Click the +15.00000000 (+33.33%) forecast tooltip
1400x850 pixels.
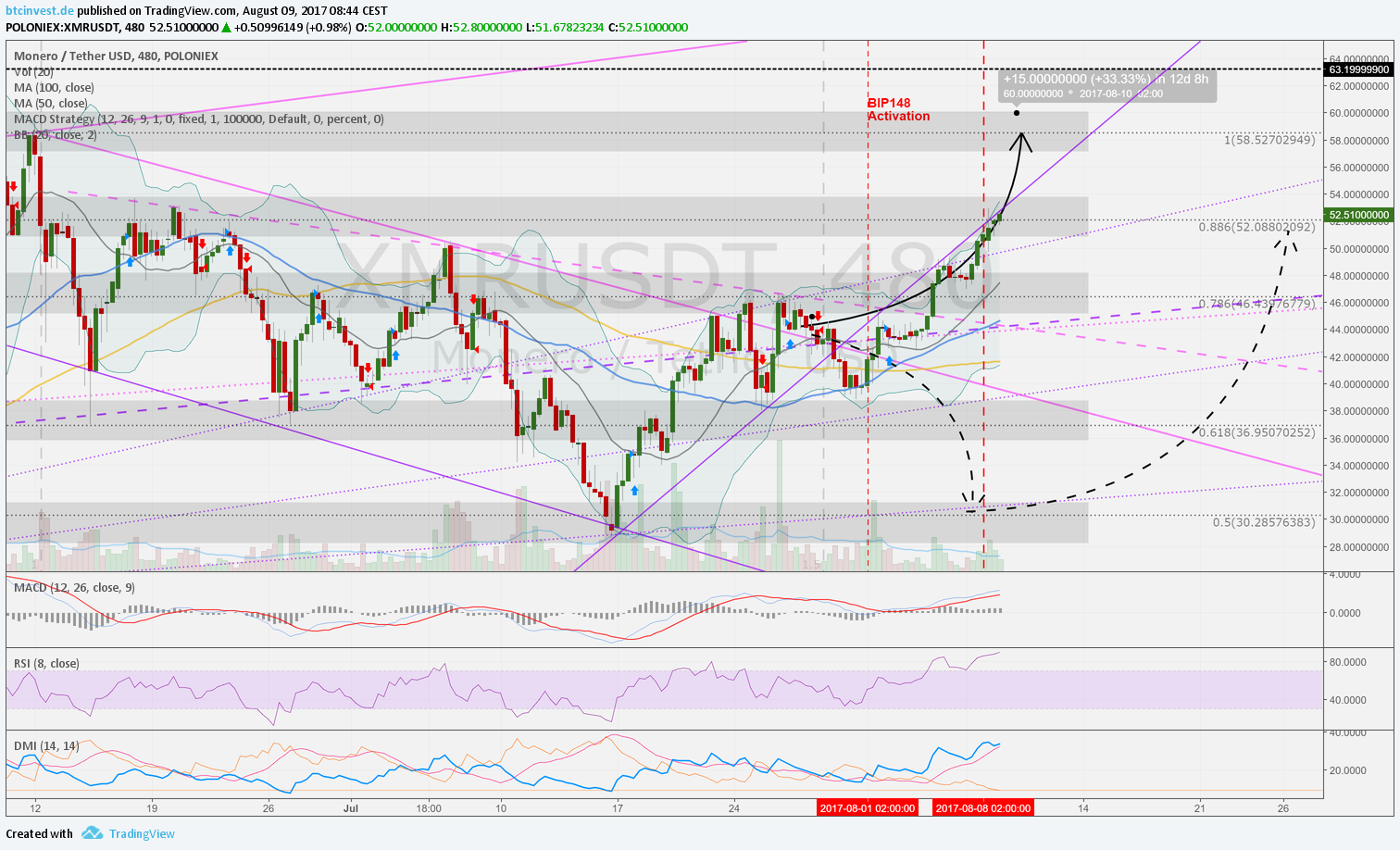point(1107,86)
